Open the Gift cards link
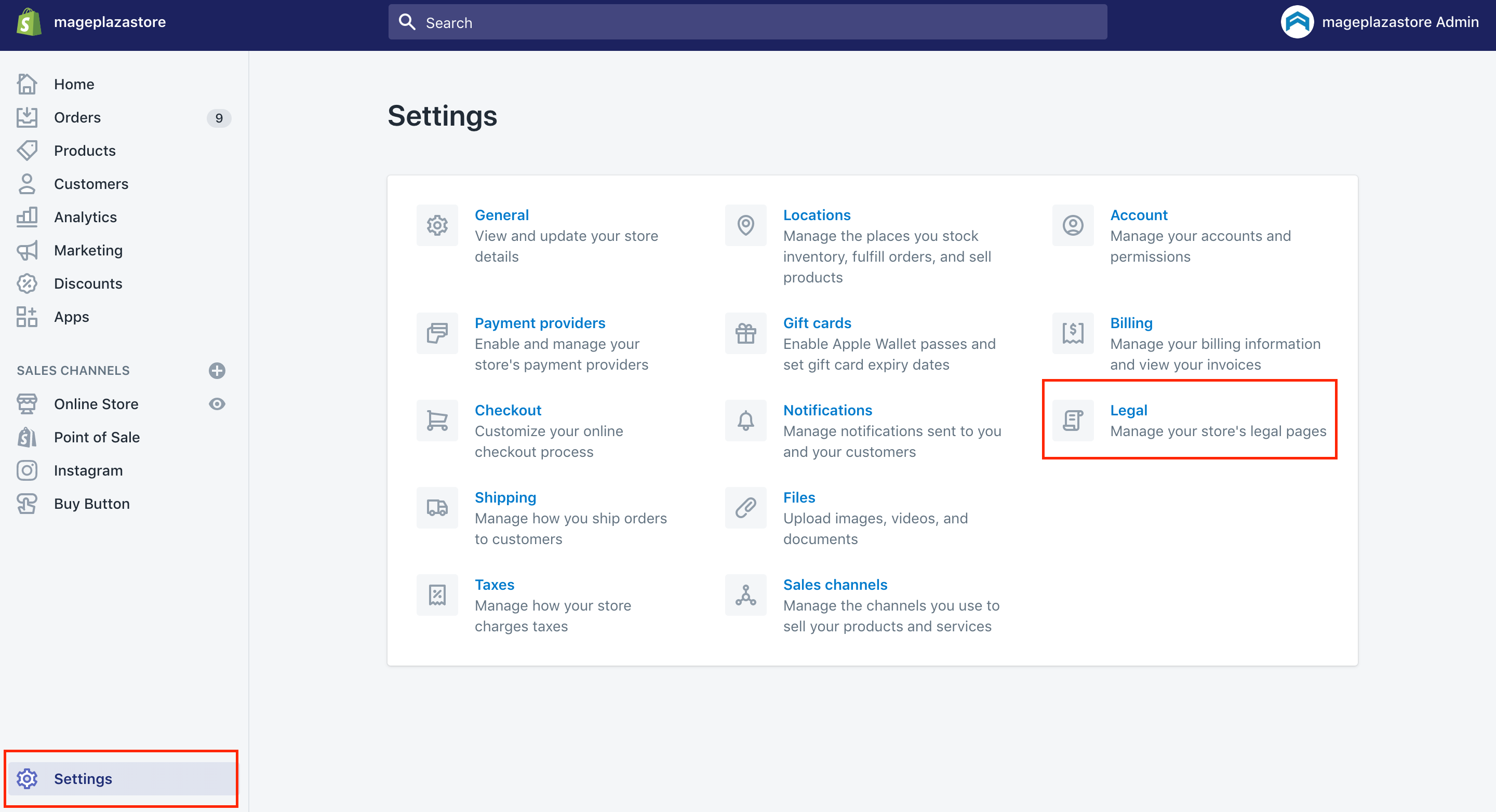Screen dimensions: 1496x812 point(817,323)
